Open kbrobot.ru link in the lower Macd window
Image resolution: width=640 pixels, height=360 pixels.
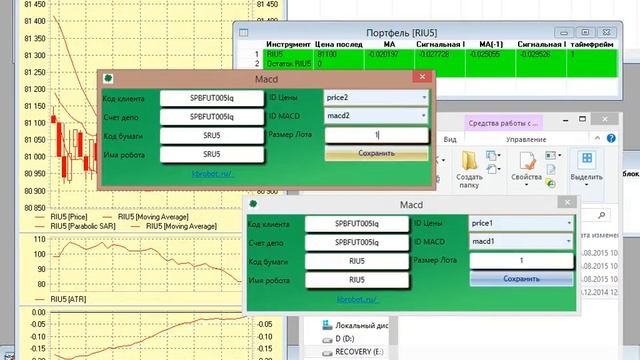[357, 299]
